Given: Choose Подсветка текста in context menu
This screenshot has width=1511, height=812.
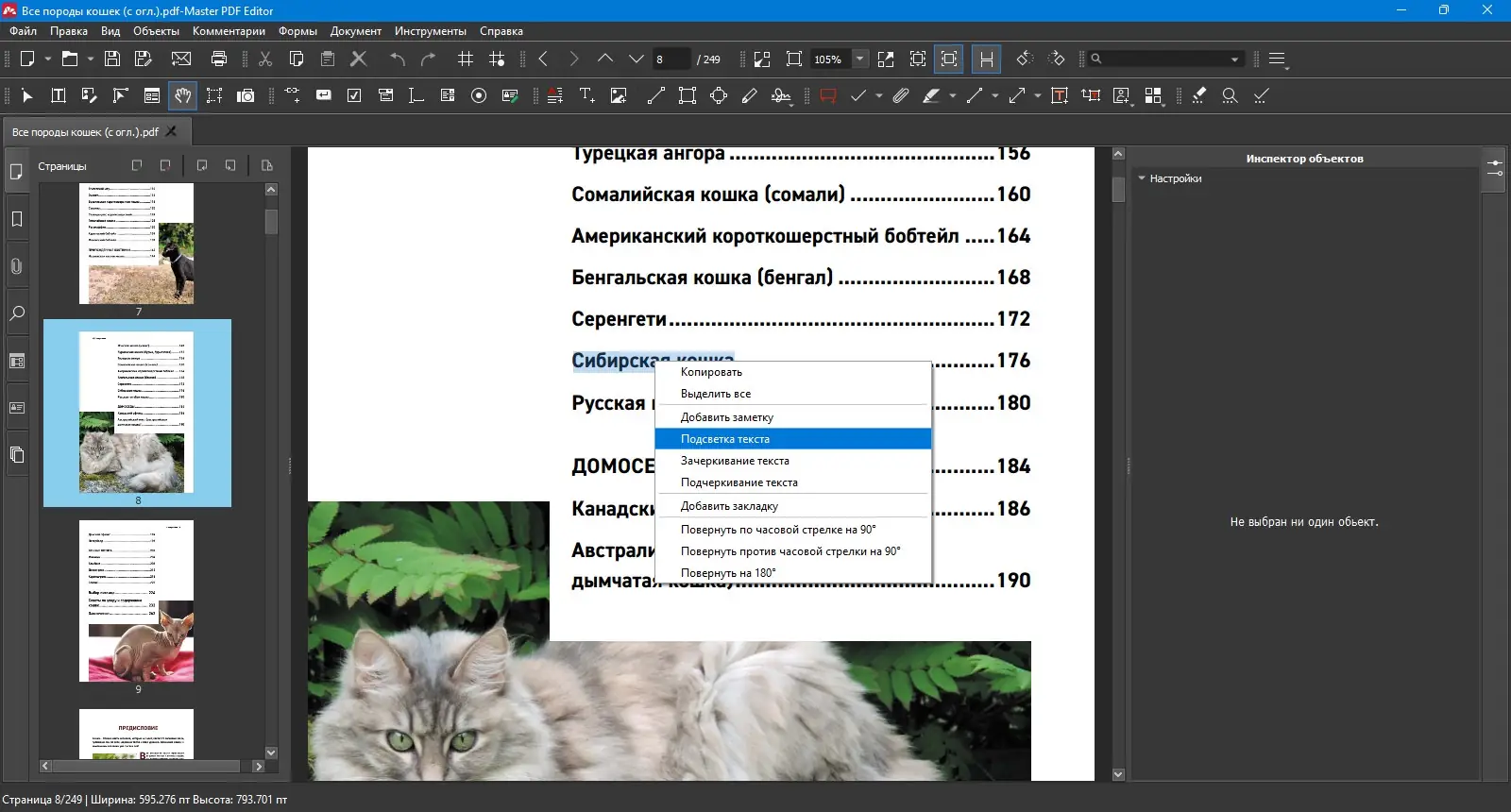Looking at the screenshot, I should 725,439.
